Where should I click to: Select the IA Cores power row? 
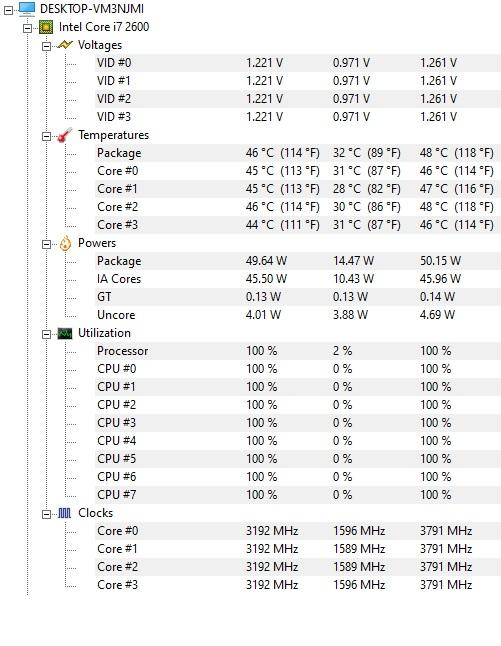298,279
